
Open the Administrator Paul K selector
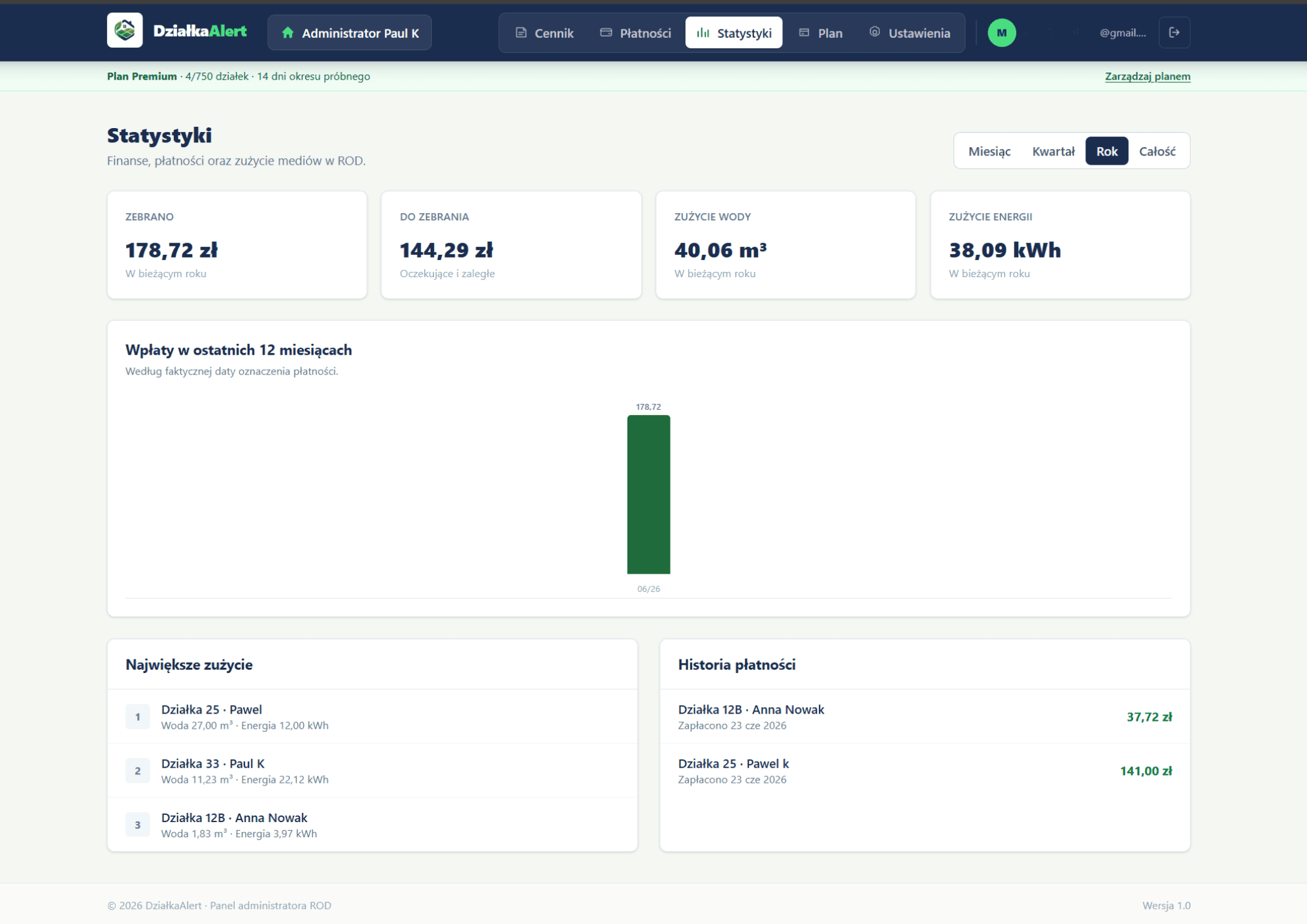[350, 33]
